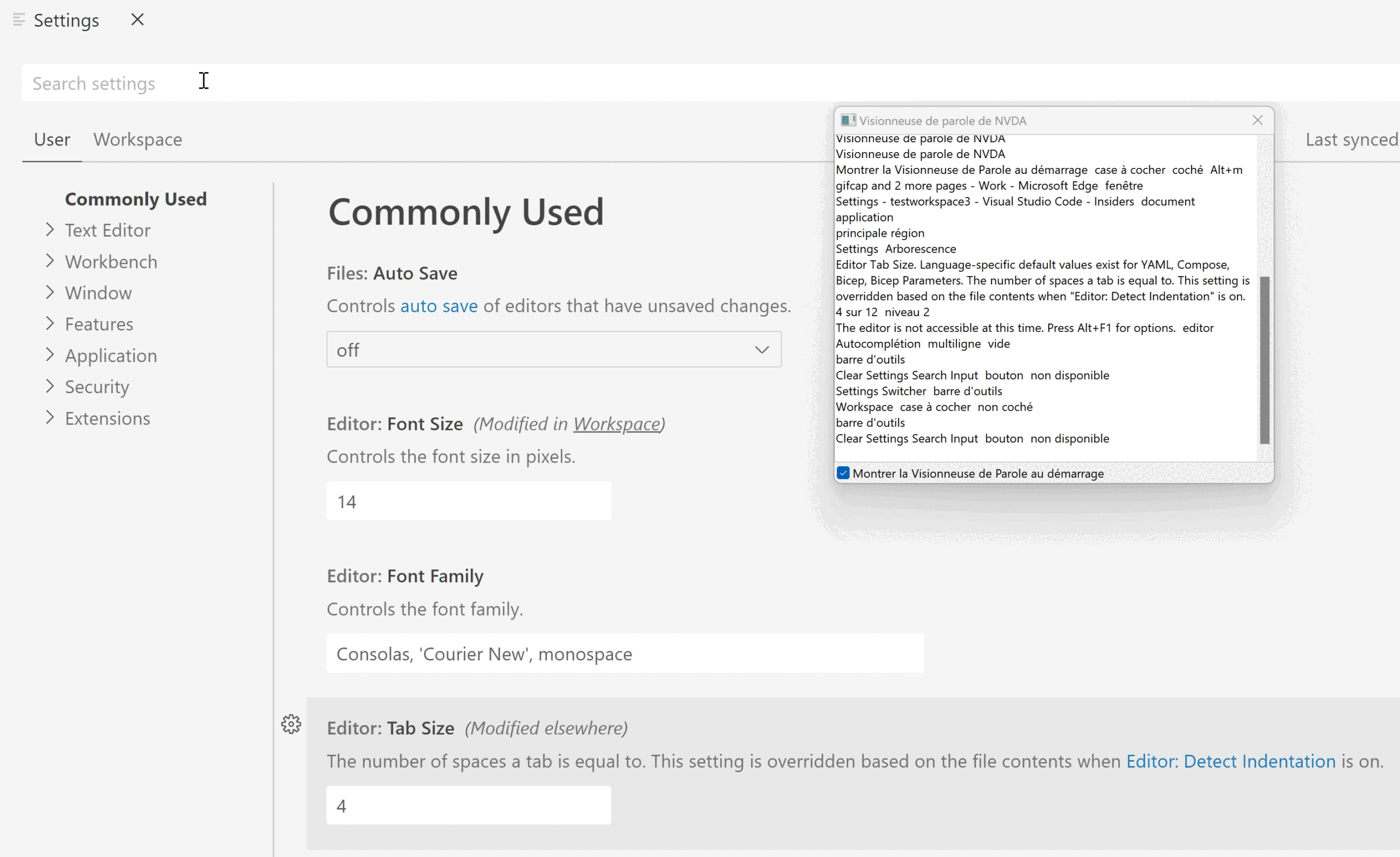The height and width of the screenshot is (857, 1400).
Task: Click the Settings tab icon
Action: click(x=19, y=20)
